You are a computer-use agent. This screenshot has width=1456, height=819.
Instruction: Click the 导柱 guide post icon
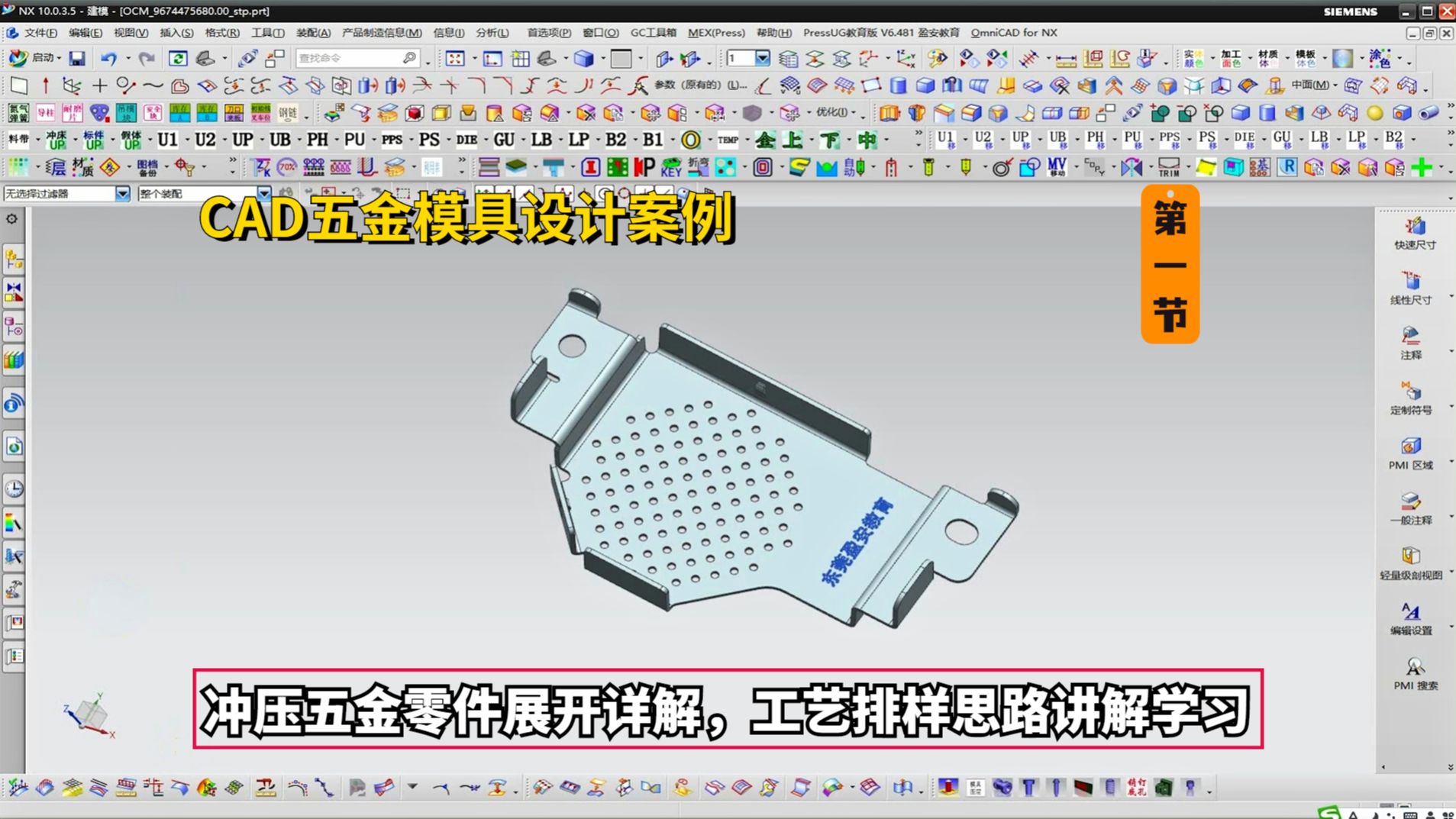point(45,113)
